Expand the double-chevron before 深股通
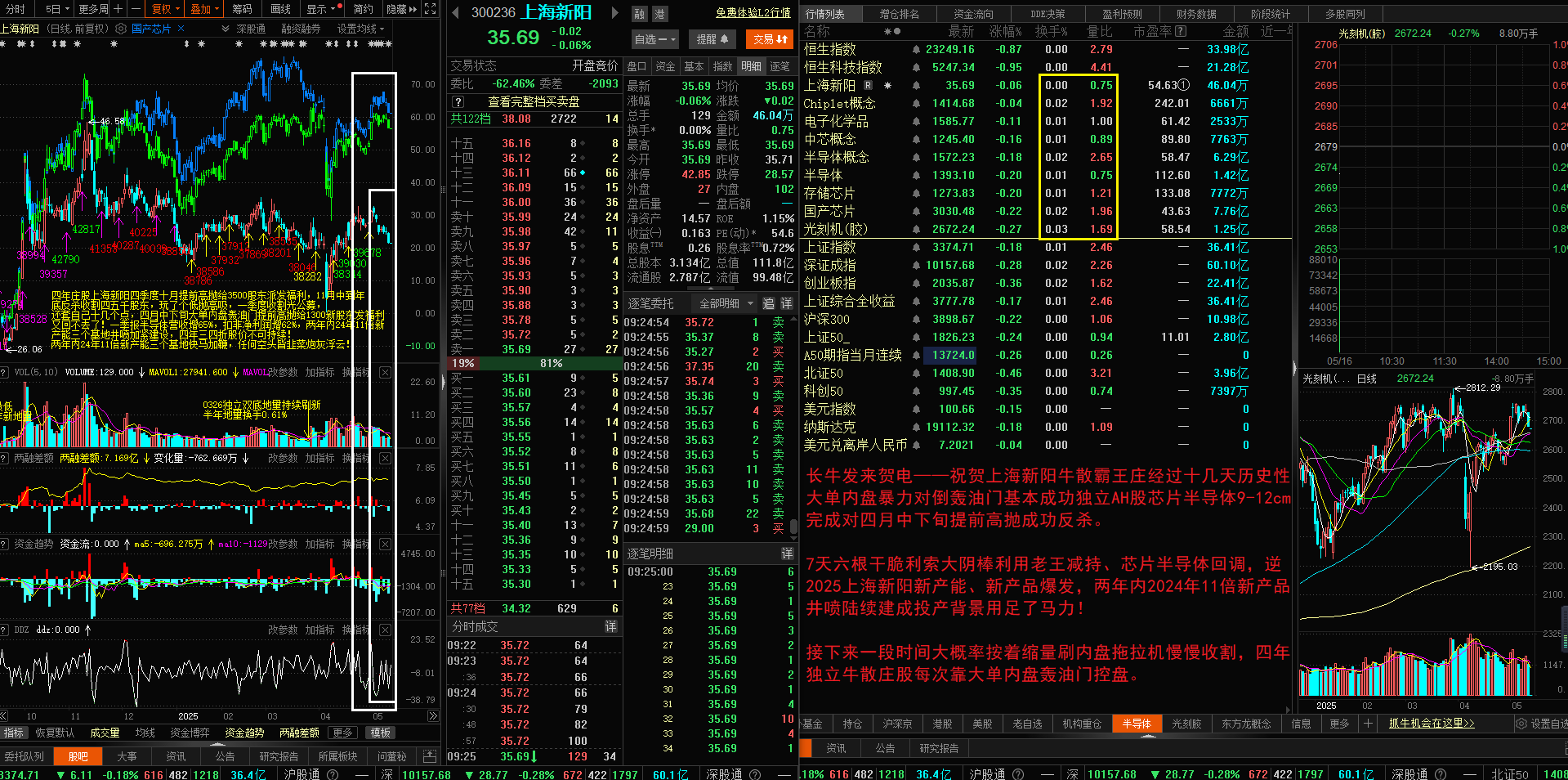Viewport: 1568px width, 780px height. point(226,29)
